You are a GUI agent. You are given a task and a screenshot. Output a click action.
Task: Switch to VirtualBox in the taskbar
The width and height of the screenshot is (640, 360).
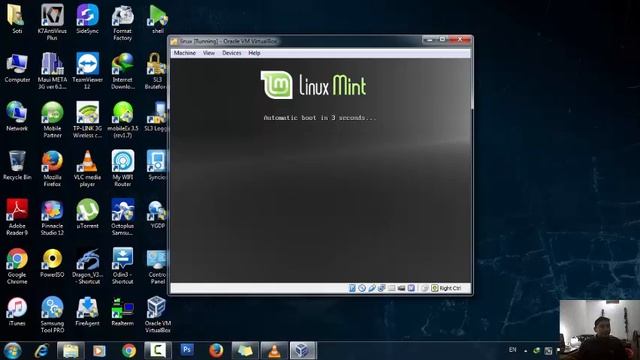coord(303,350)
